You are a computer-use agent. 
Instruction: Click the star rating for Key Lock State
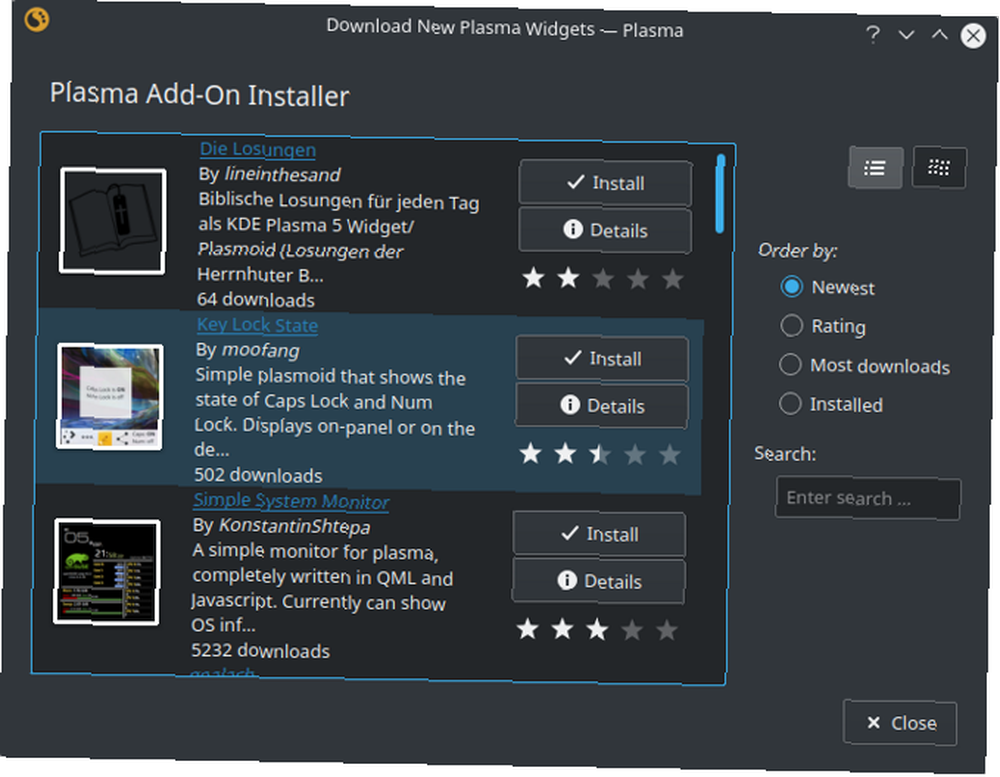(x=599, y=454)
